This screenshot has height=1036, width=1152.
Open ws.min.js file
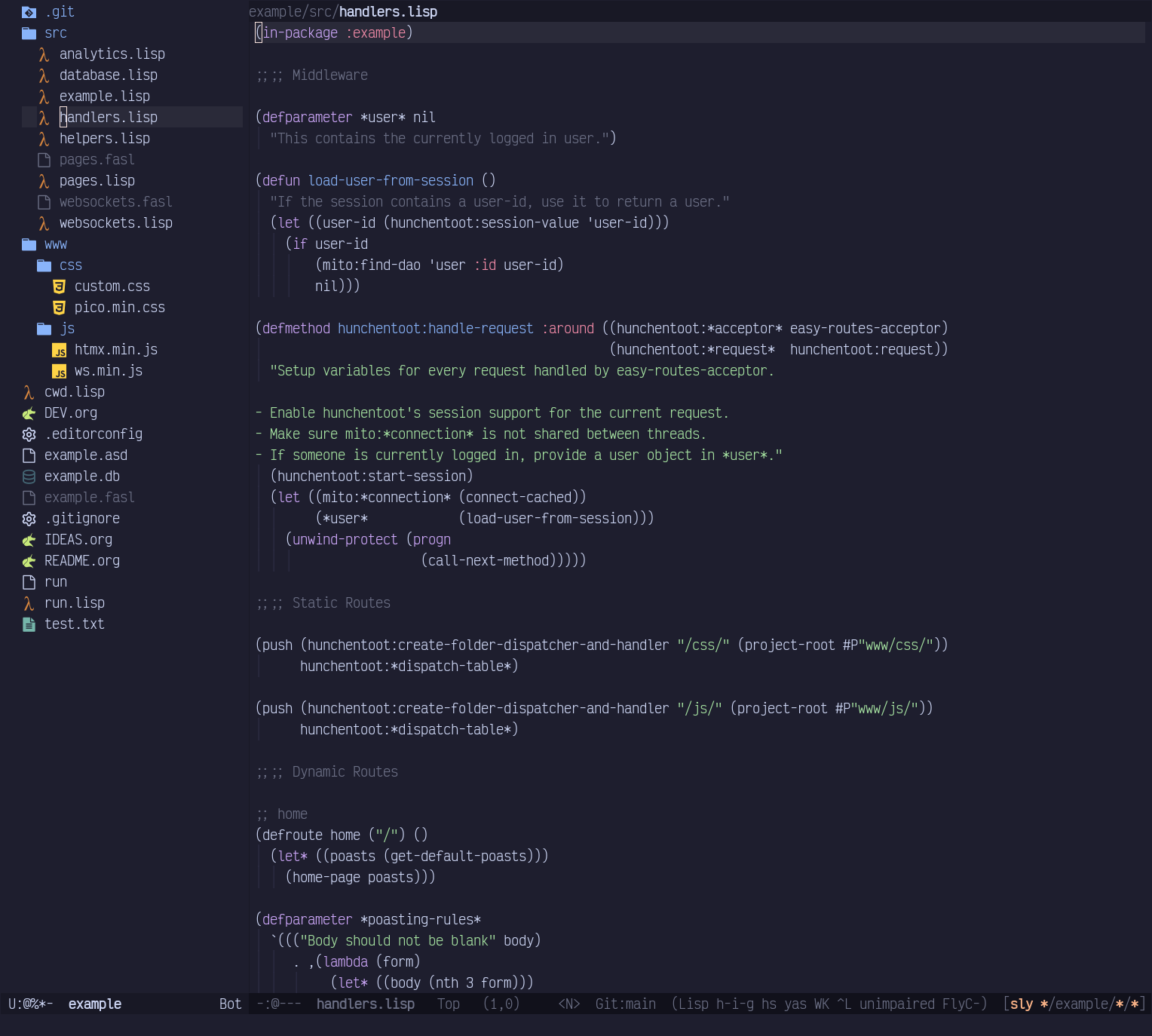(x=109, y=371)
